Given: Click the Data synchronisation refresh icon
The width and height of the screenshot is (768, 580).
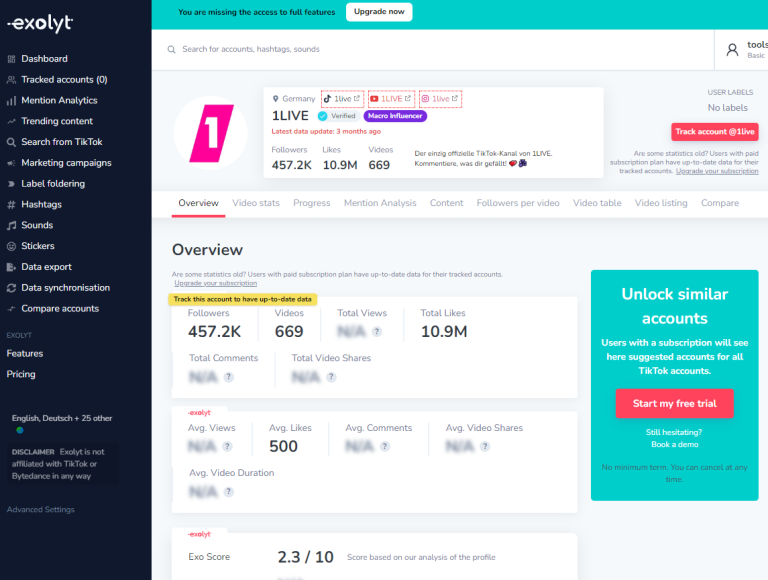Looking at the screenshot, I should (11, 288).
